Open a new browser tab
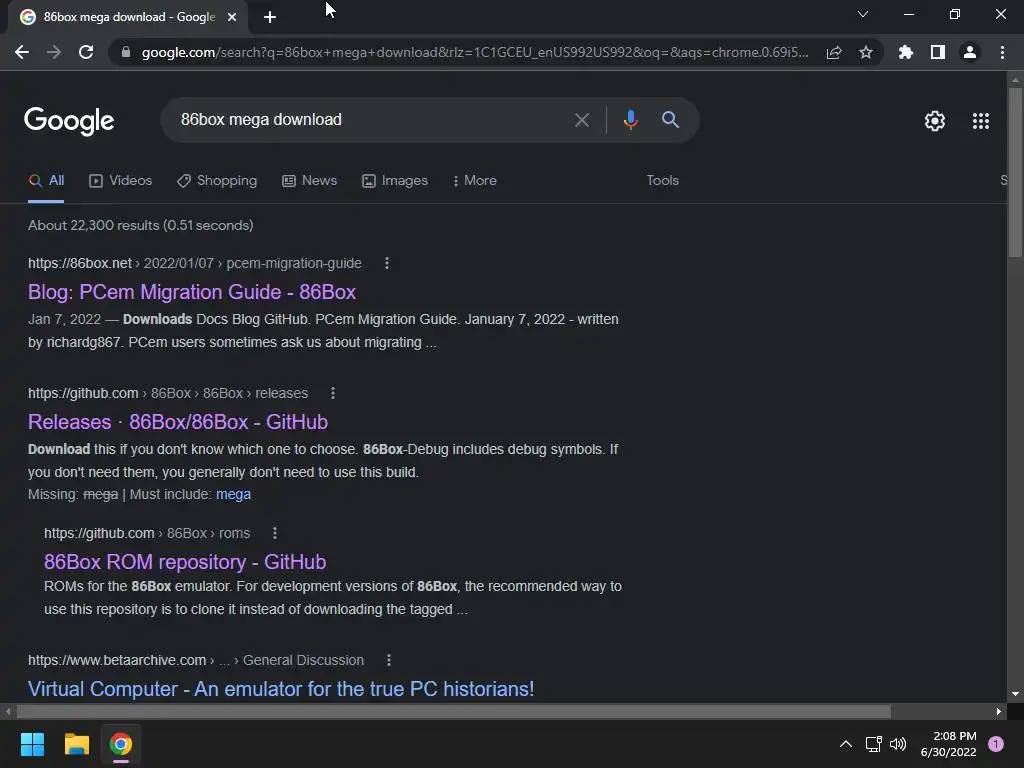The width and height of the screenshot is (1024, 768). pos(270,17)
